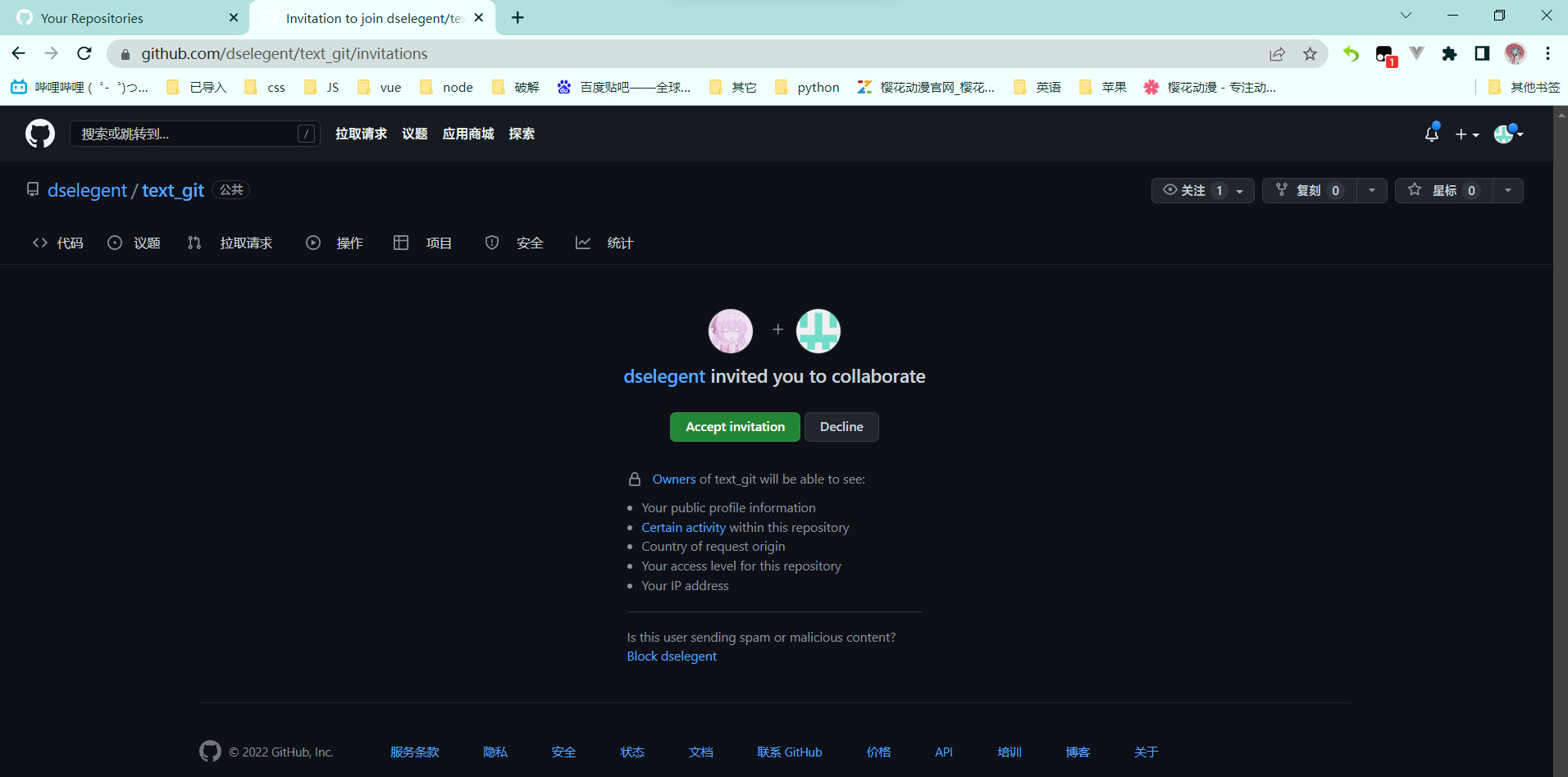
Task: Close the Invitation to join tab
Action: coord(479,18)
